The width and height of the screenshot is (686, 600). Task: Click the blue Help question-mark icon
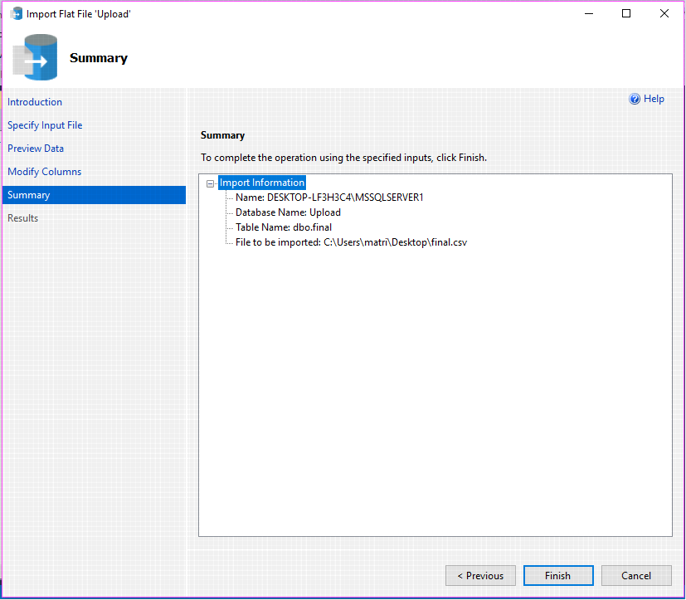click(x=634, y=99)
